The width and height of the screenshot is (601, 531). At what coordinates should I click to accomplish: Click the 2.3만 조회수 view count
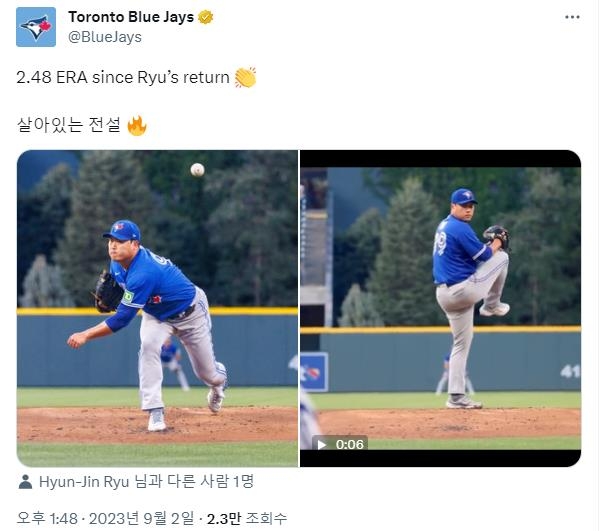tap(247, 518)
